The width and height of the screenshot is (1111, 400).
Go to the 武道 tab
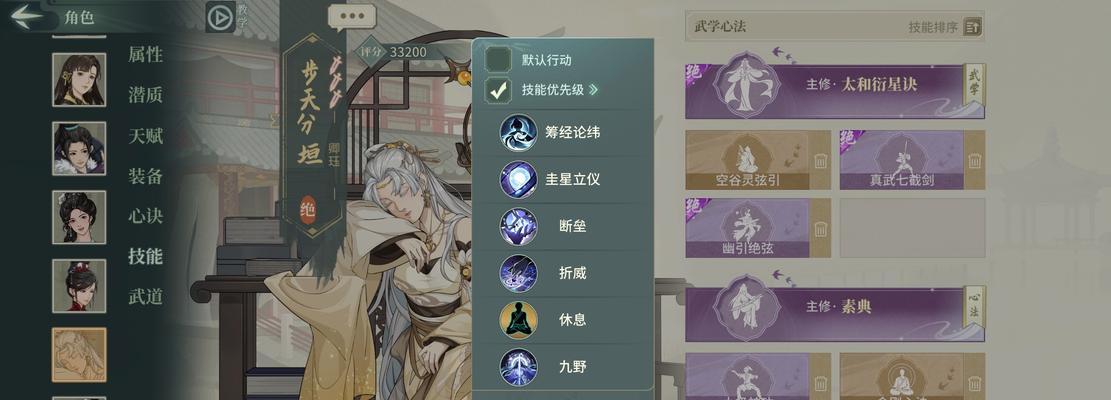tap(145, 297)
